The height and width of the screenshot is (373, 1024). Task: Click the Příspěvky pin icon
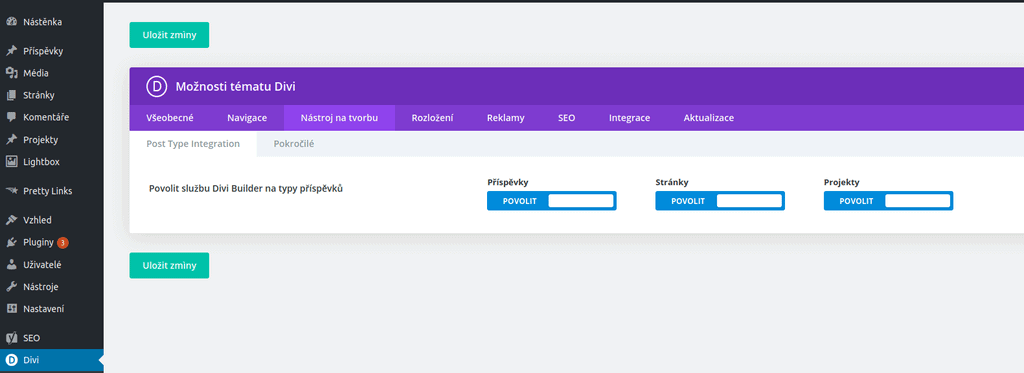[11, 51]
